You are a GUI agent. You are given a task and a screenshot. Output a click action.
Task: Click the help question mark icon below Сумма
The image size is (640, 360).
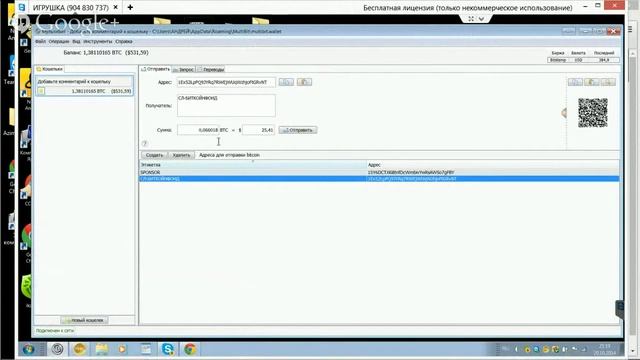[x=144, y=143]
